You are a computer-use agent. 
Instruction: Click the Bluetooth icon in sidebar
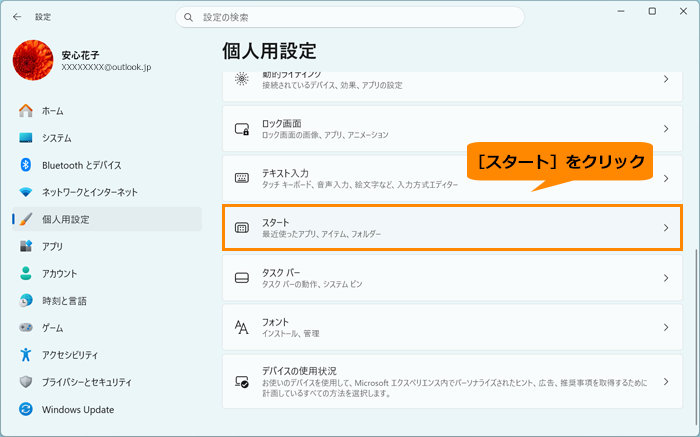(26, 165)
